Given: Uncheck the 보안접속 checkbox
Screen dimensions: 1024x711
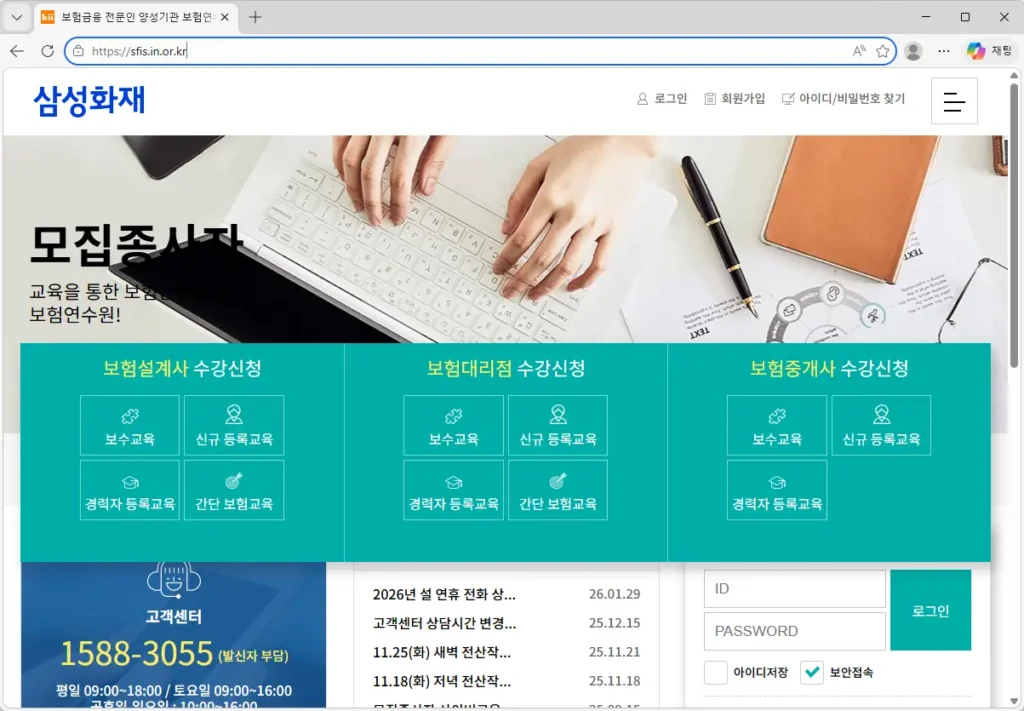Looking at the screenshot, I should 812,673.
